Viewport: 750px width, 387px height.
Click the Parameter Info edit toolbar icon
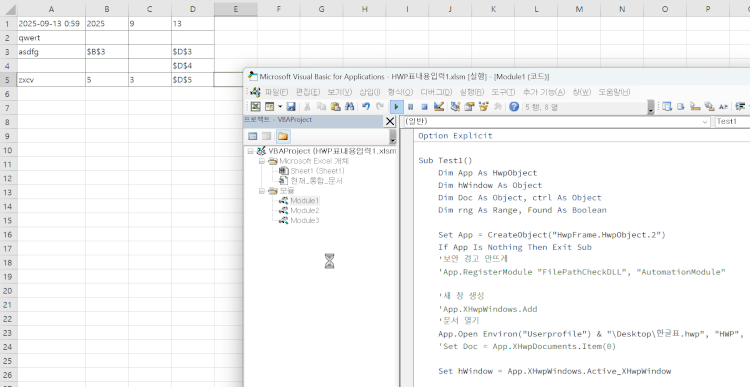709,106
